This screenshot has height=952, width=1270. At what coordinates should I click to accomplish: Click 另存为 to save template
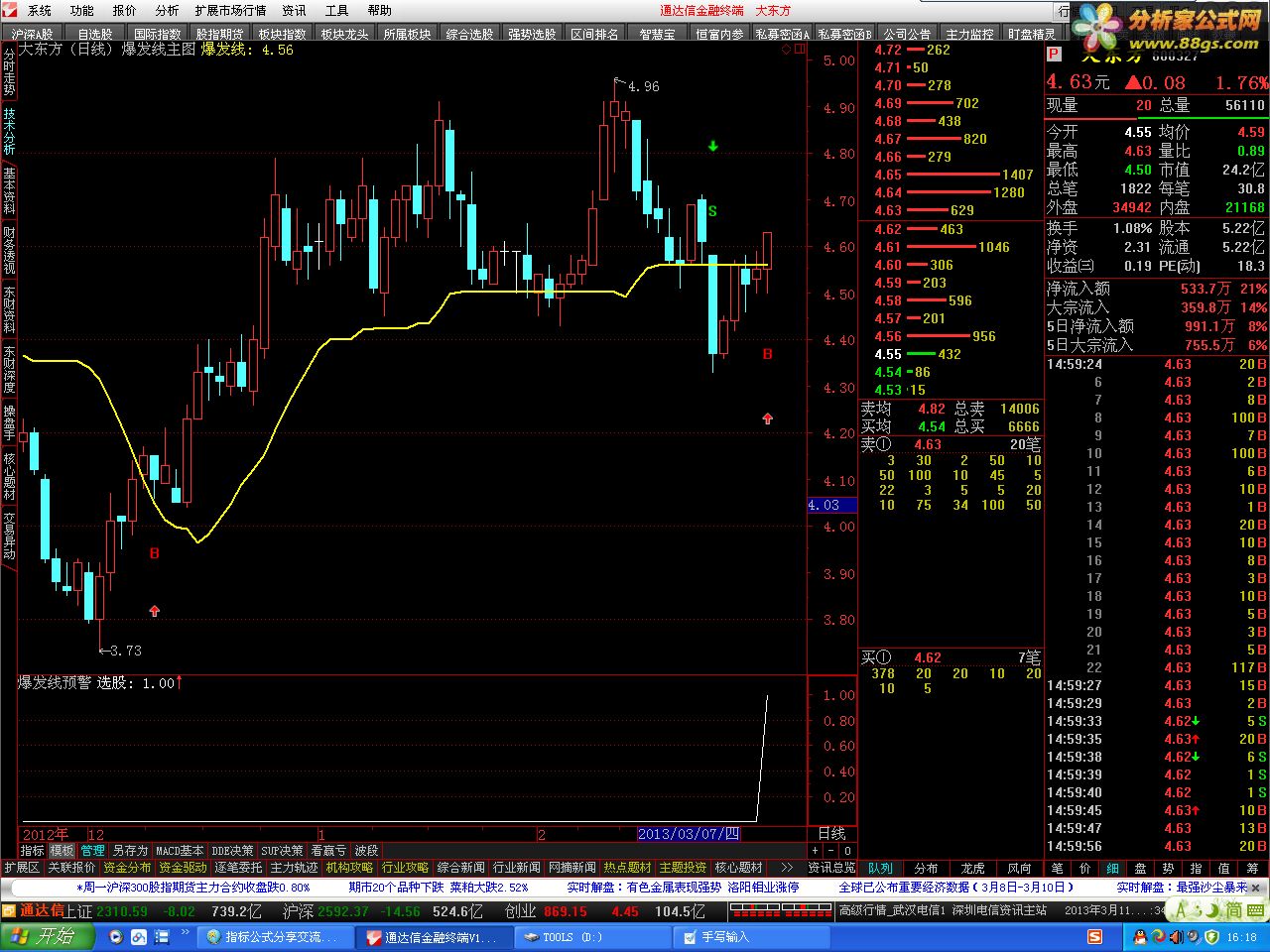click(x=130, y=851)
